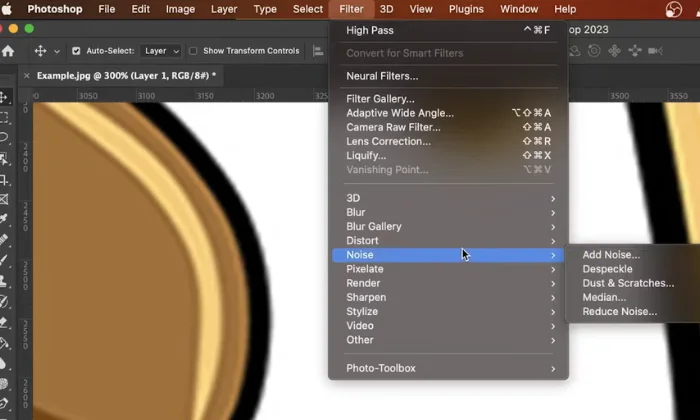Click the align left edges icon
The image size is (700, 420).
coord(318,51)
